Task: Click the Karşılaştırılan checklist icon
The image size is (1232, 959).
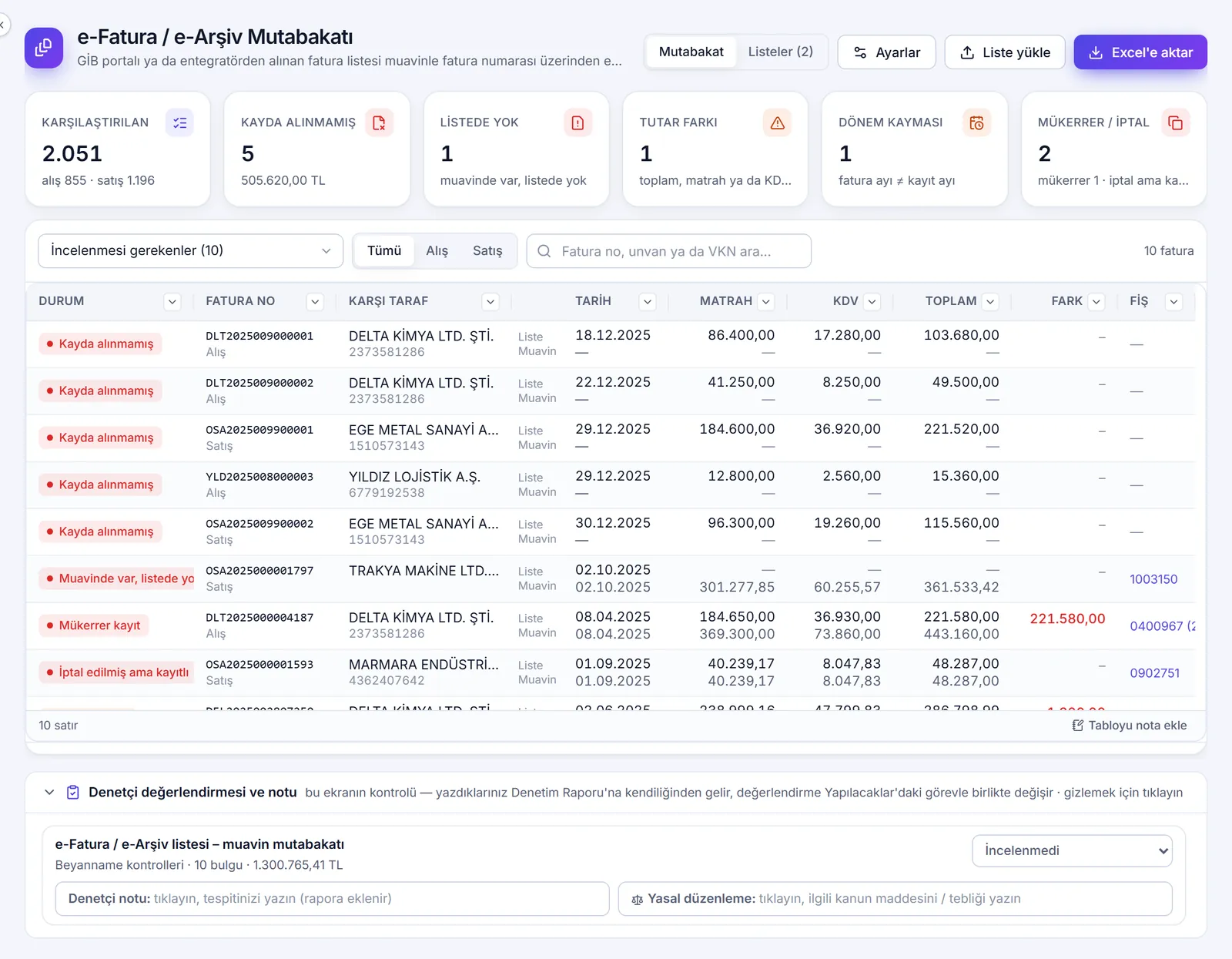Action: tap(180, 122)
